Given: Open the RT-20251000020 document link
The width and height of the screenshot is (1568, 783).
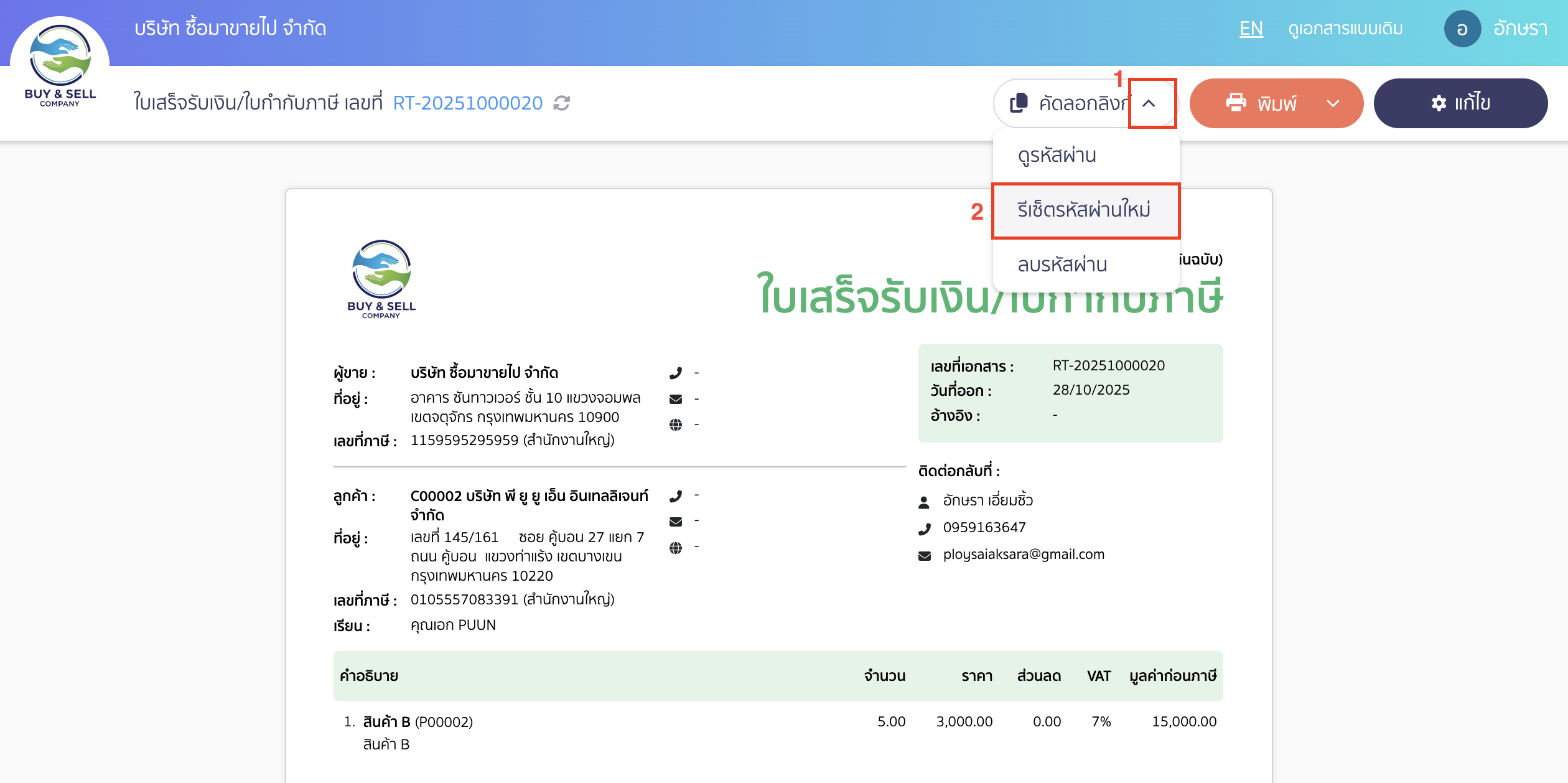Looking at the screenshot, I should click(468, 103).
